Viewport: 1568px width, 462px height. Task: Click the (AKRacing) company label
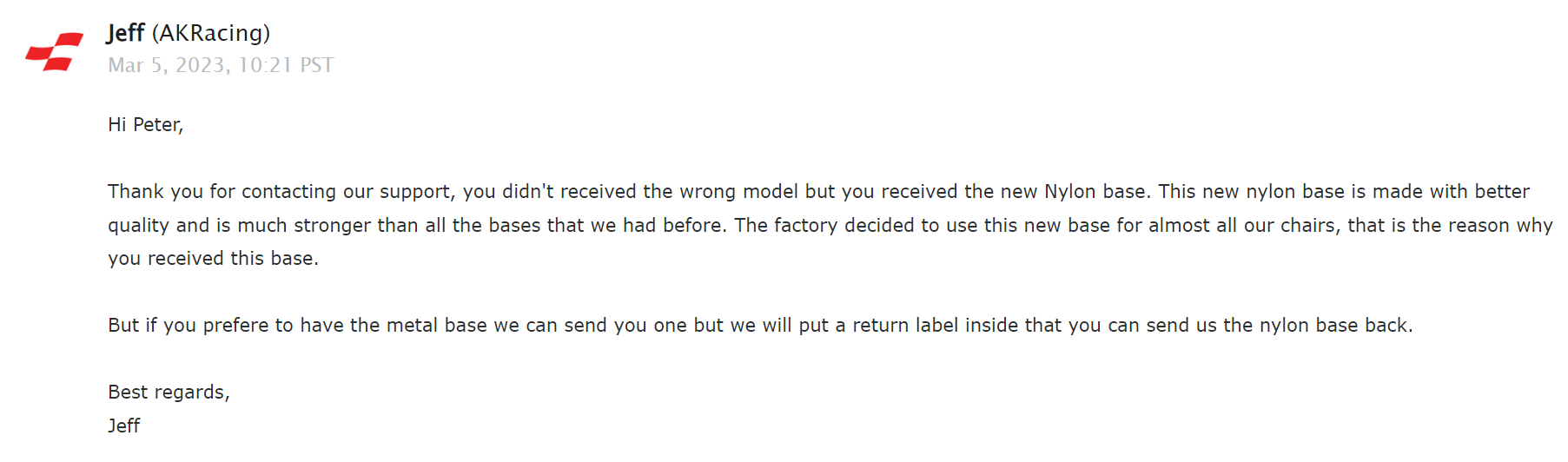[x=211, y=33]
